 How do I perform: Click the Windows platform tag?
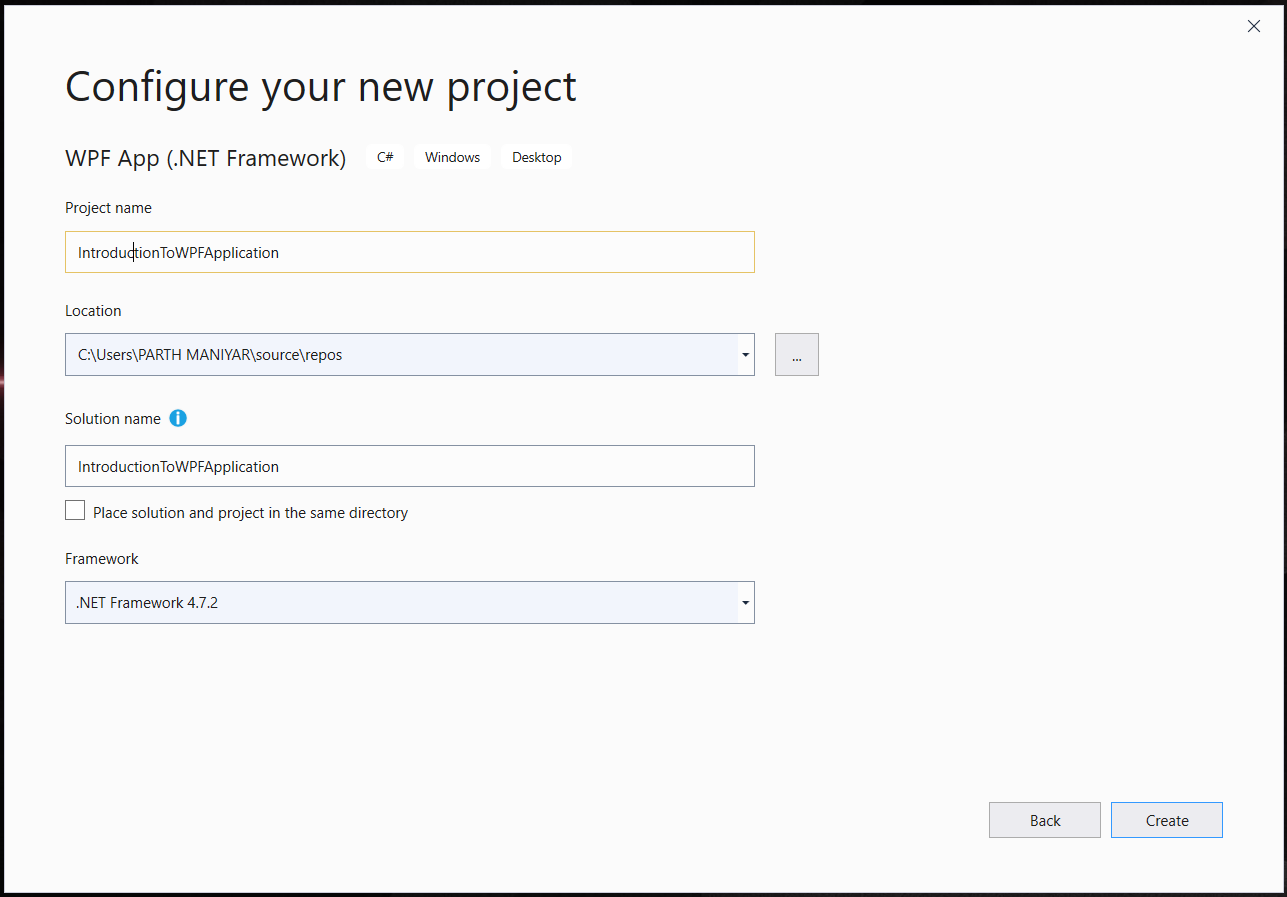[x=452, y=158]
